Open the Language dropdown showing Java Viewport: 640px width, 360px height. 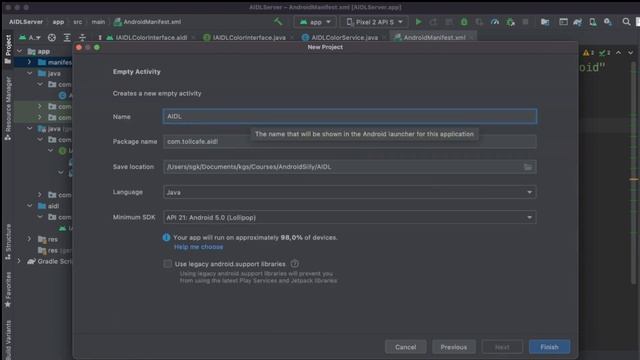coord(349,192)
